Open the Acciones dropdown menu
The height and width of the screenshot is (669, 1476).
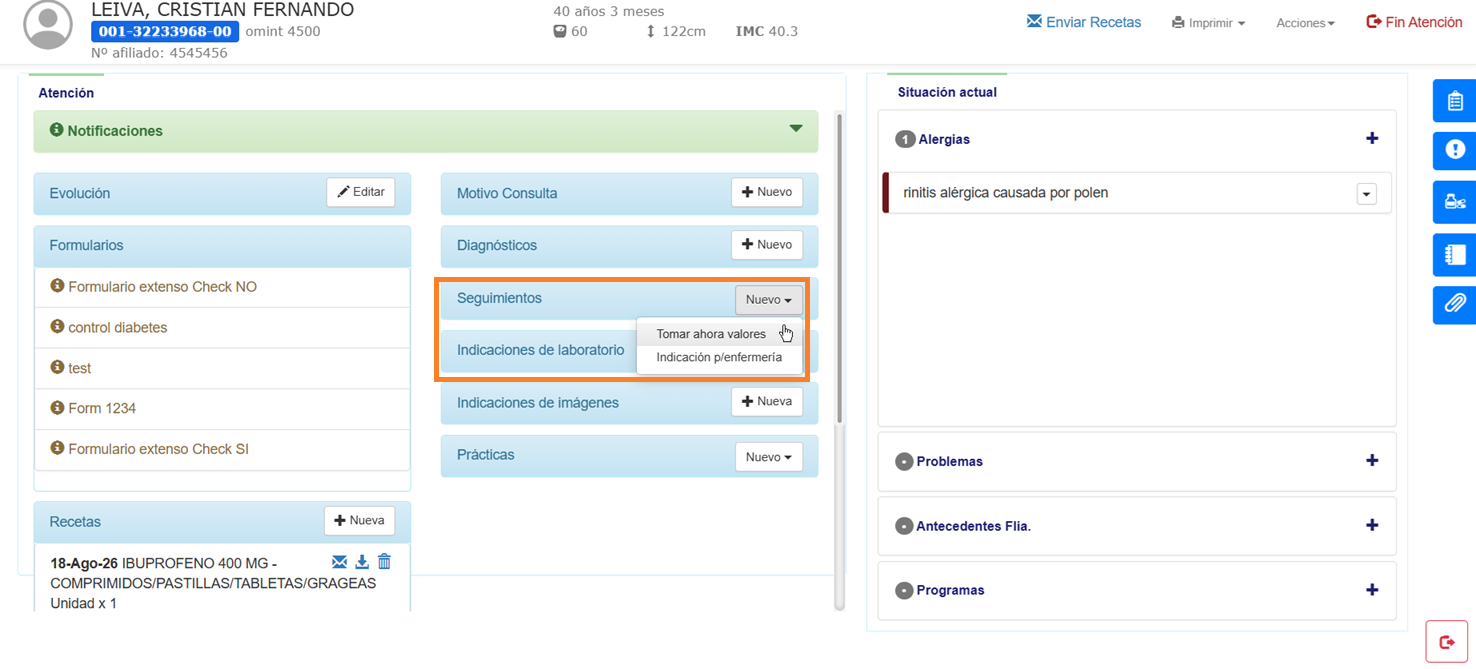(1305, 23)
